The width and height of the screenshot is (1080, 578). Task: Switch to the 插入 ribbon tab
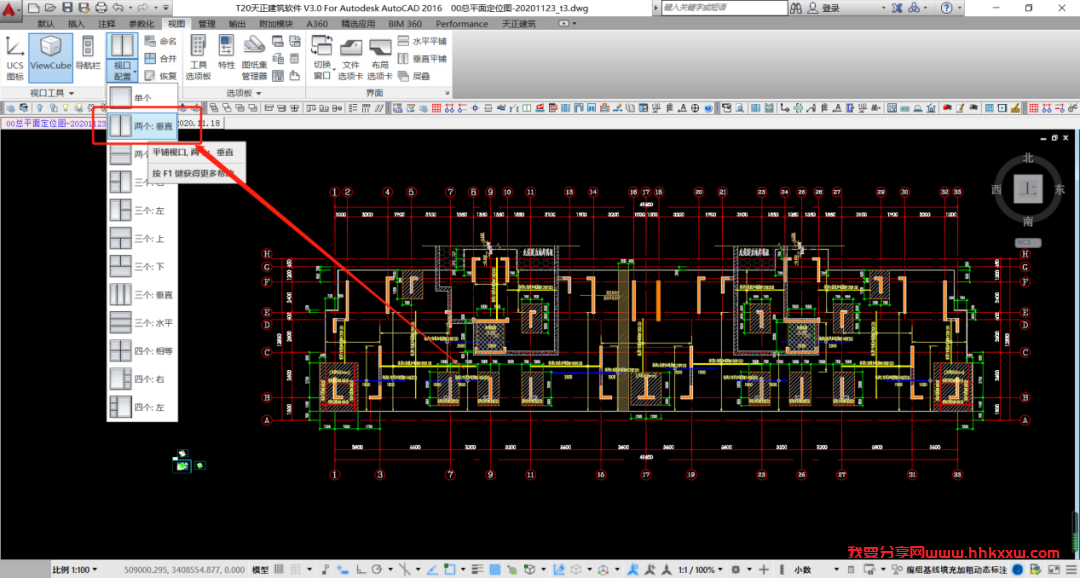(76, 23)
